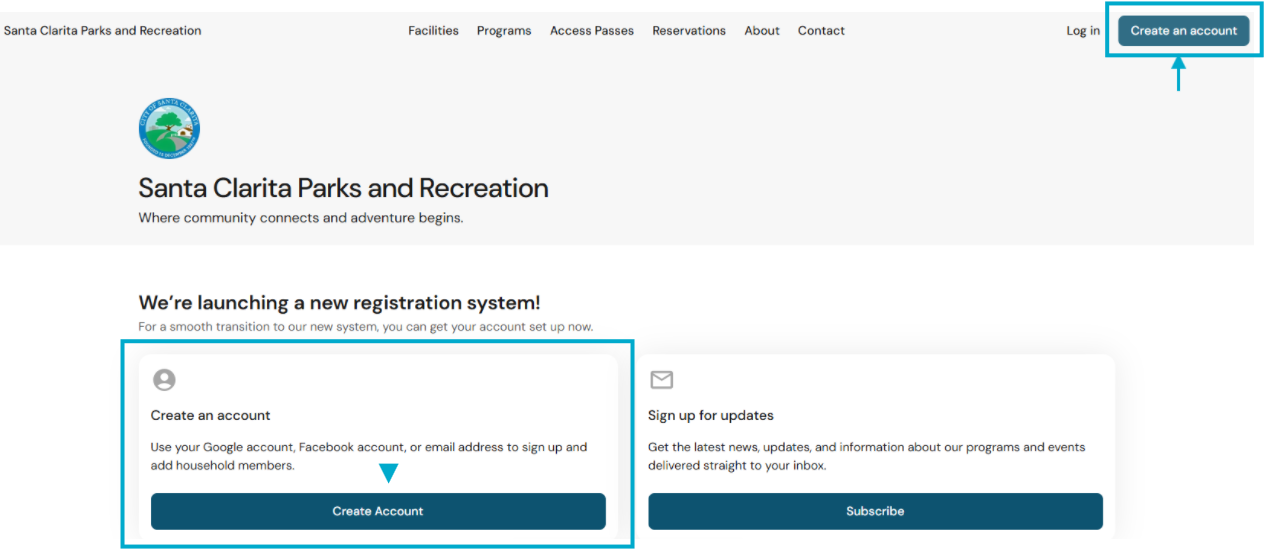
Task: Open the Facilities menu item
Action: [x=433, y=31]
